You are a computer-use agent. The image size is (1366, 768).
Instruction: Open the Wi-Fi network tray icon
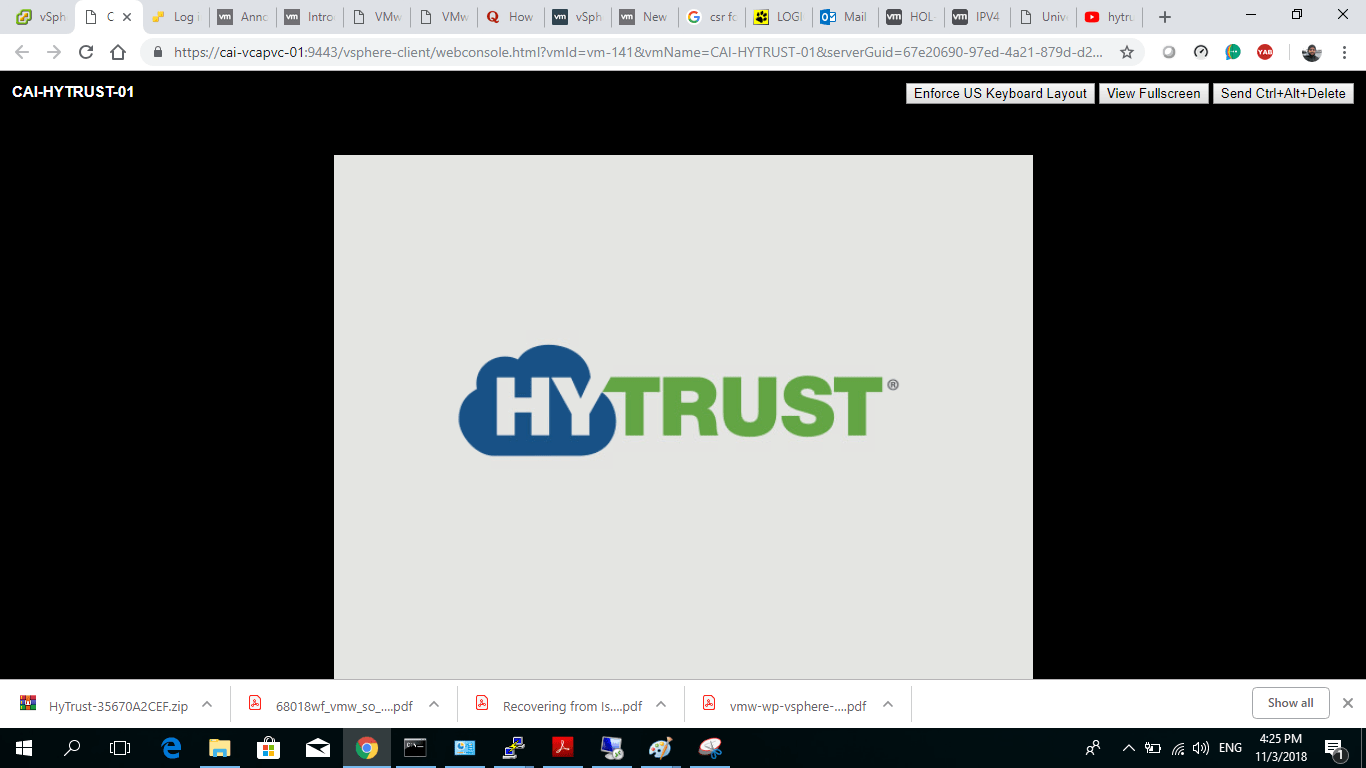point(1178,748)
